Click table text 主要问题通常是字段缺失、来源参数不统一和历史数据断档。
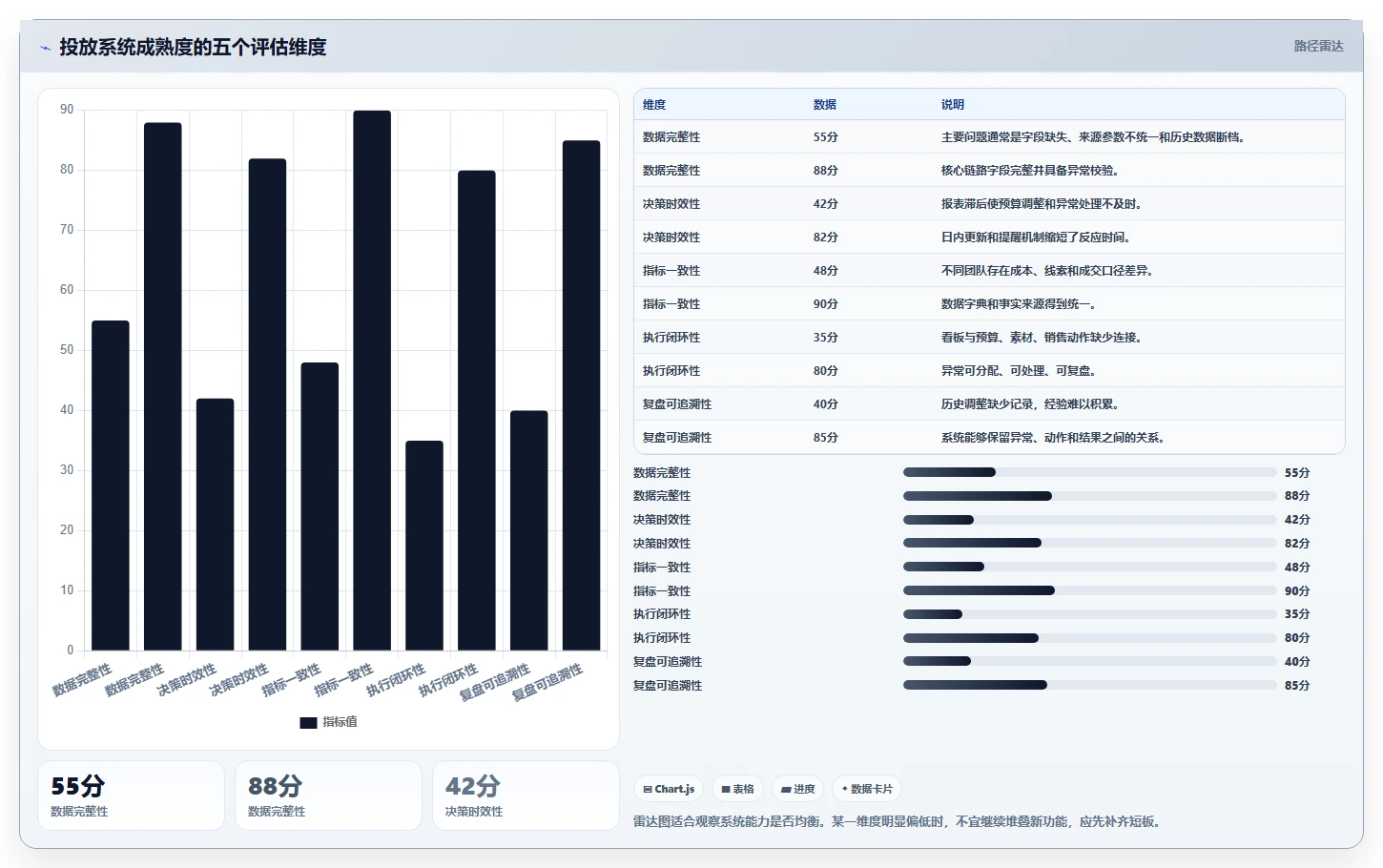1383x868 pixels. point(1093,137)
